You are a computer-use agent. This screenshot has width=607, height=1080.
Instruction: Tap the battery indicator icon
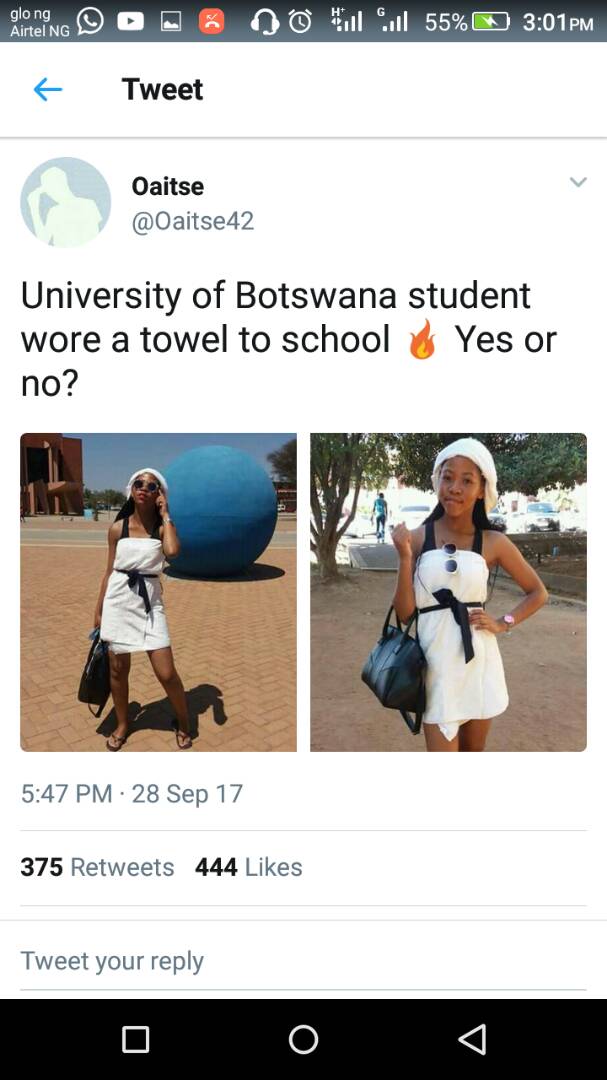pos(491,22)
